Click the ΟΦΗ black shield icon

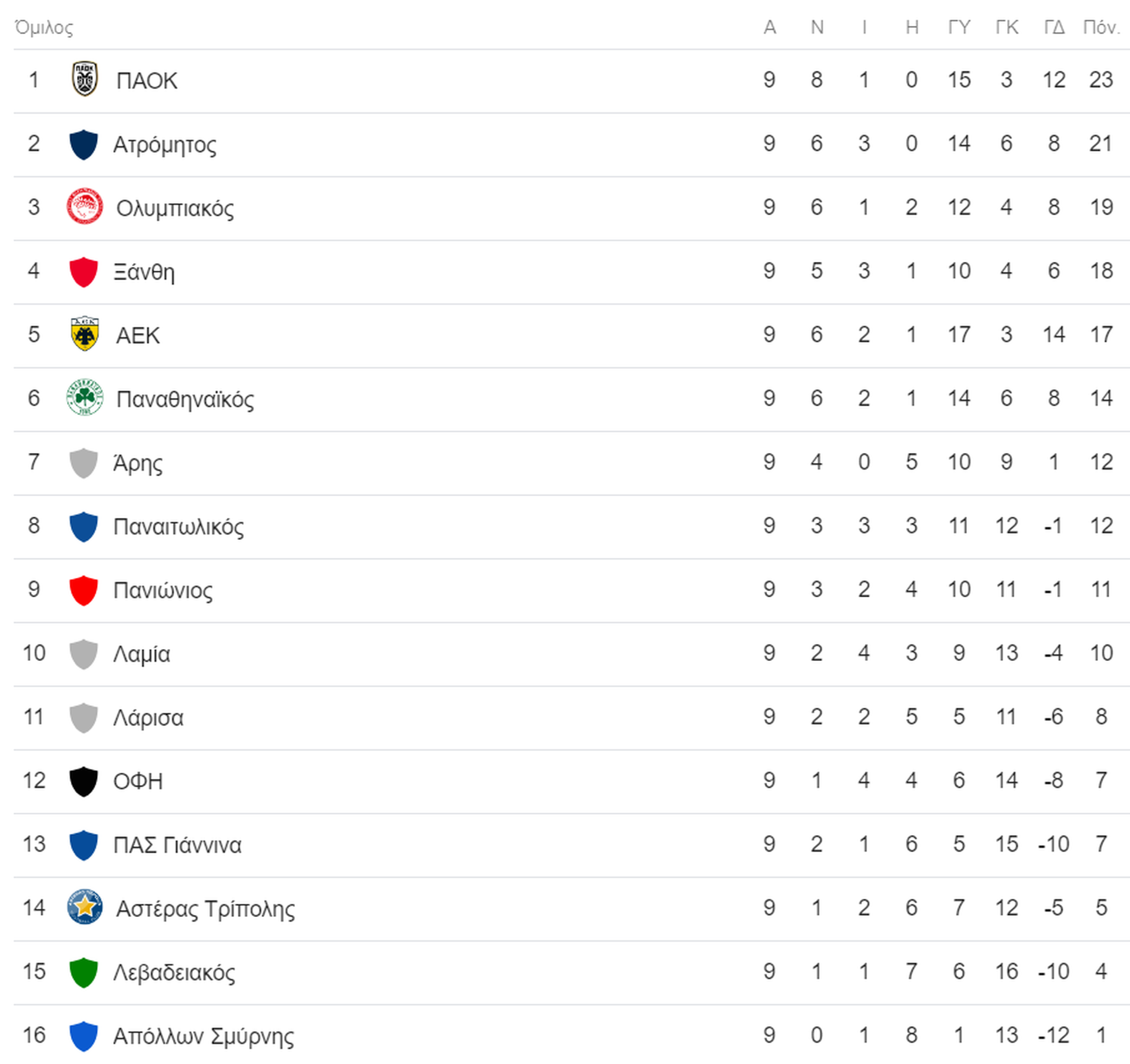pos(84,782)
